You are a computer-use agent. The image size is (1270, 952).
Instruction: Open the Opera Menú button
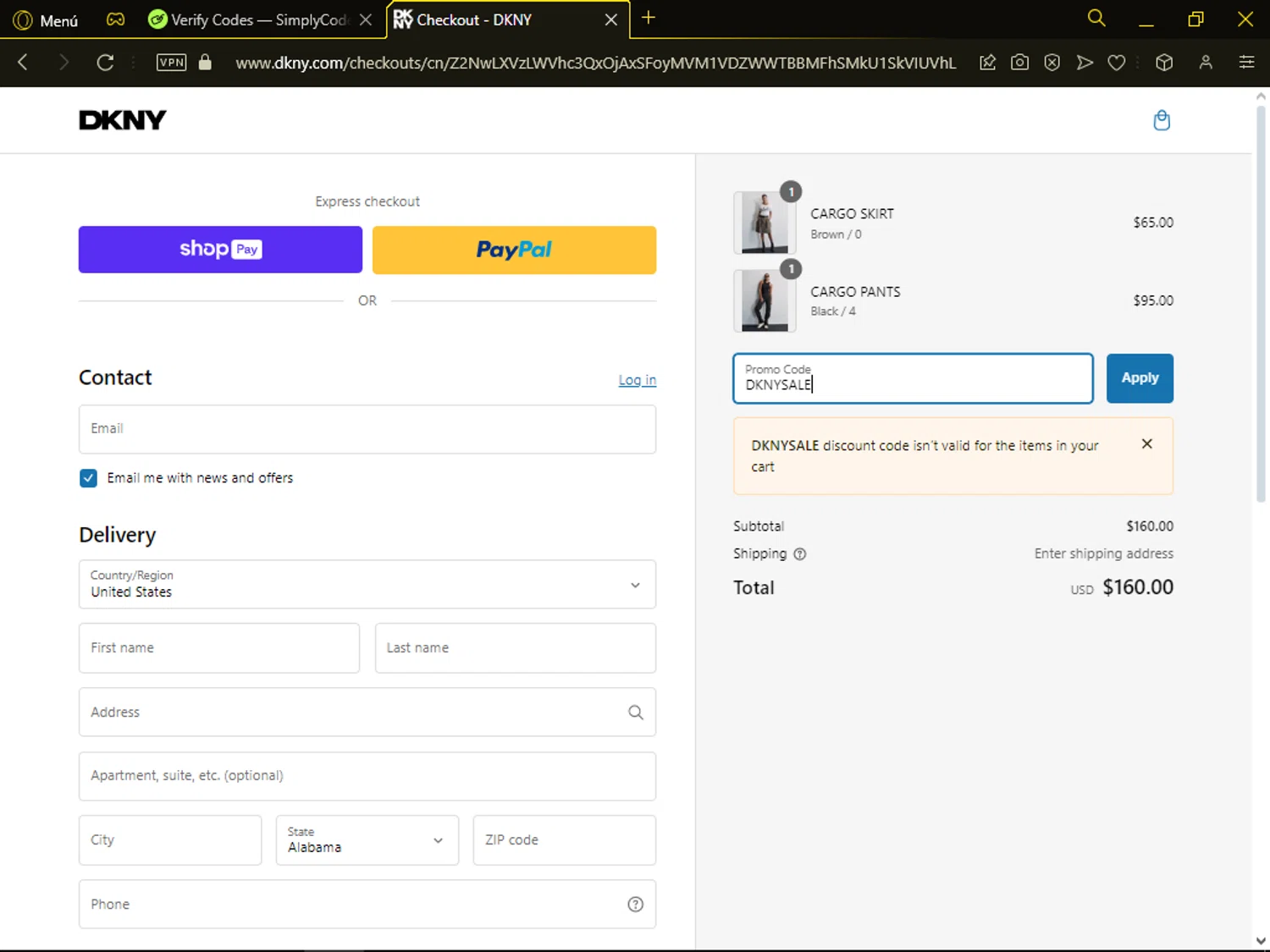click(46, 19)
